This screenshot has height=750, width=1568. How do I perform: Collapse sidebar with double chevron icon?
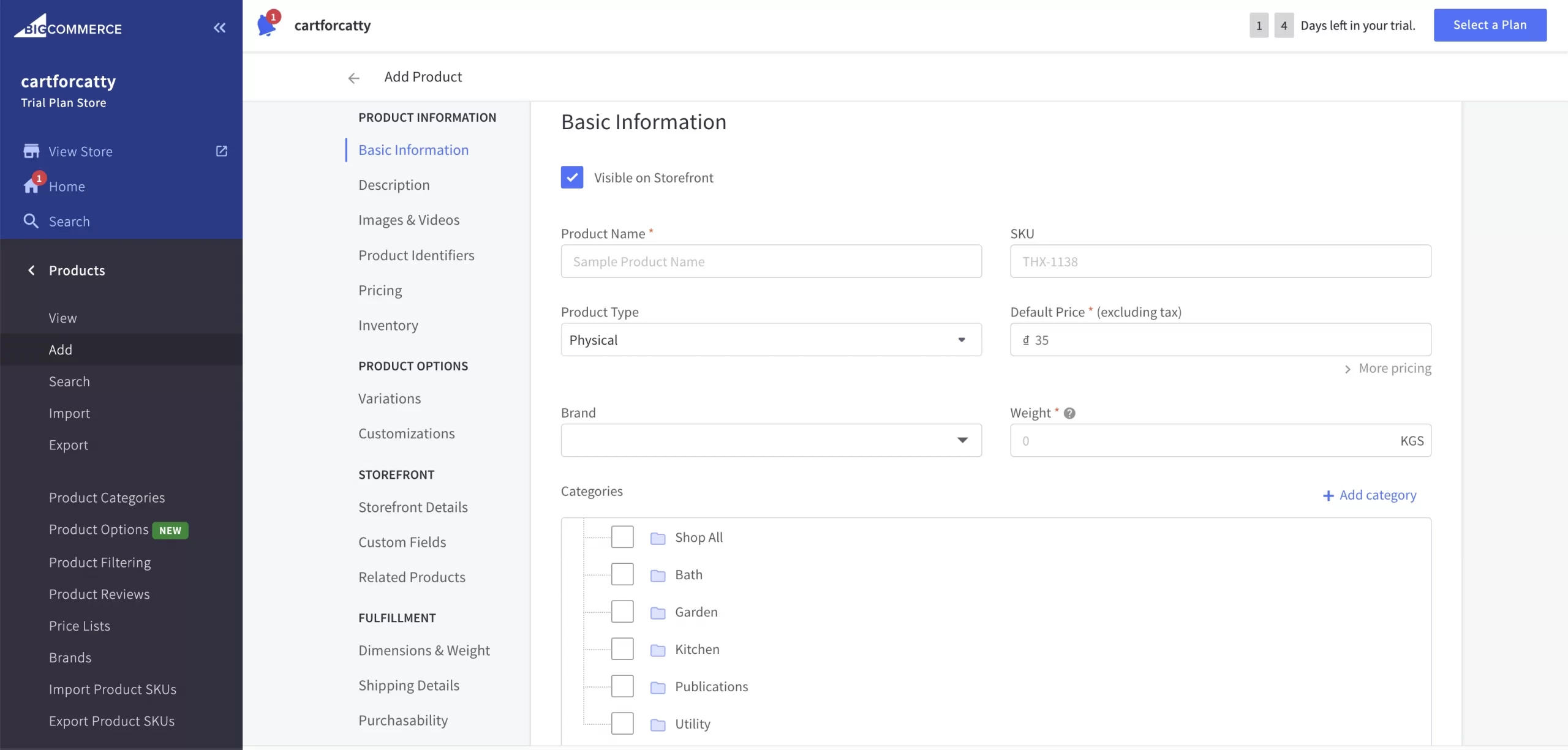(x=219, y=28)
